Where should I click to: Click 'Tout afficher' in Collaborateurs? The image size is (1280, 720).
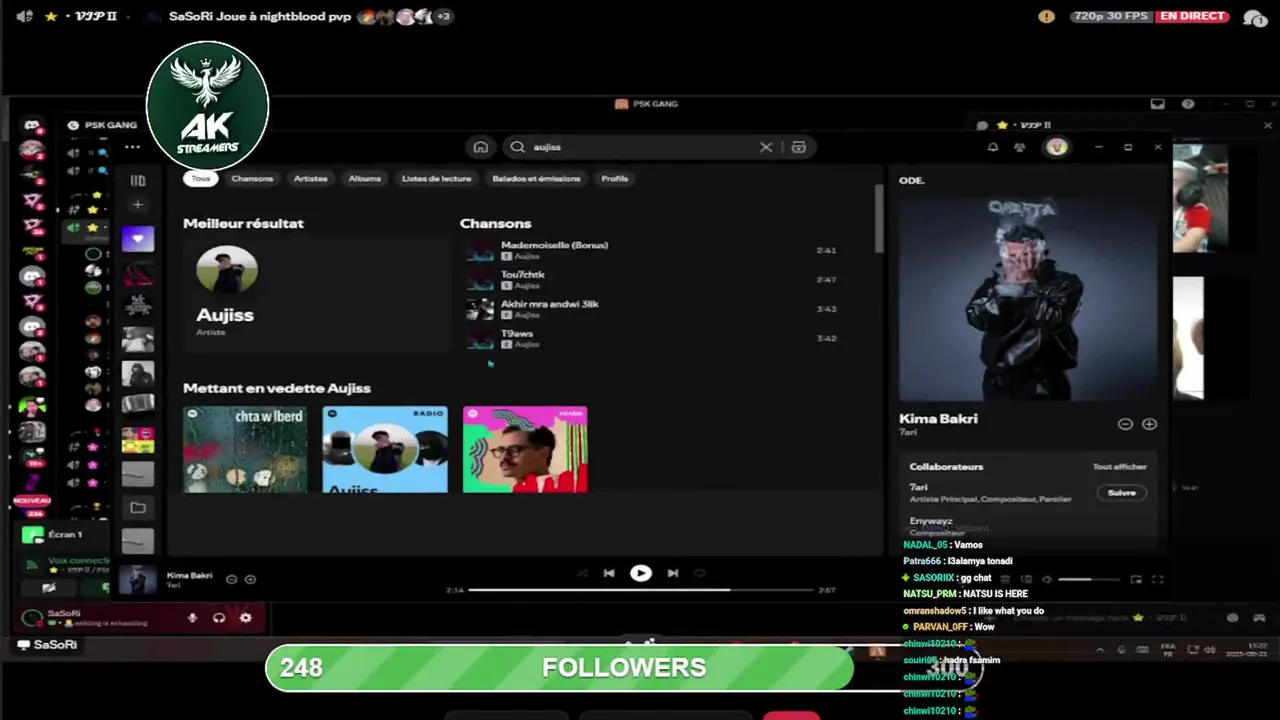(1119, 467)
